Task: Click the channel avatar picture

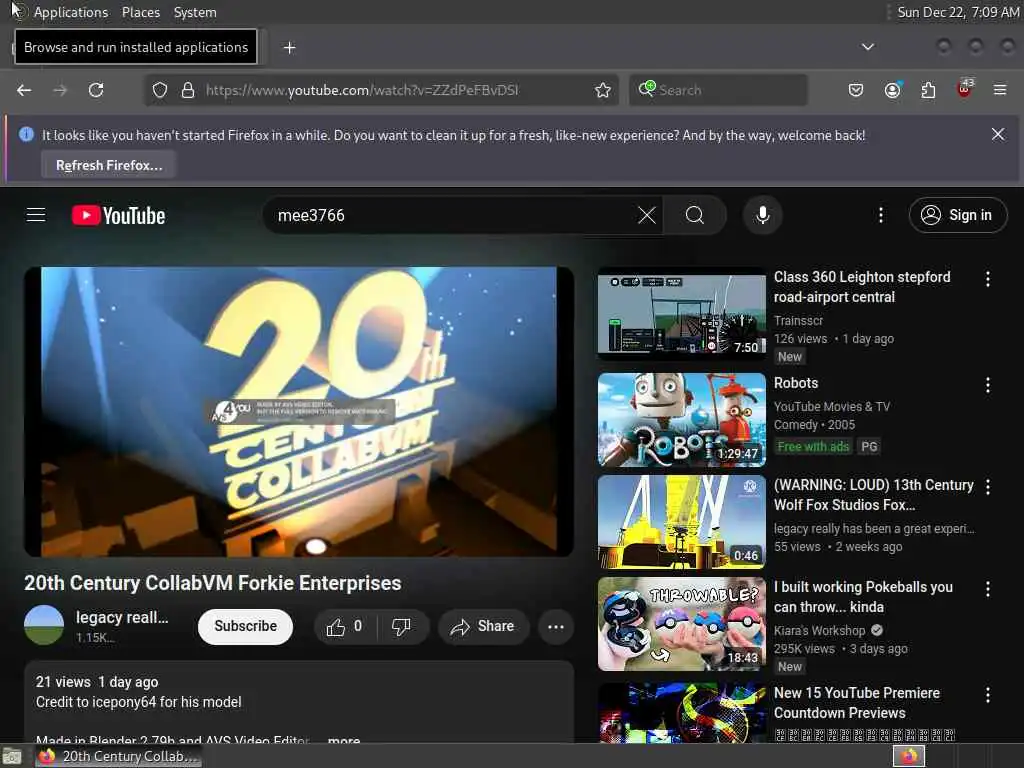Action: pos(44,625)
